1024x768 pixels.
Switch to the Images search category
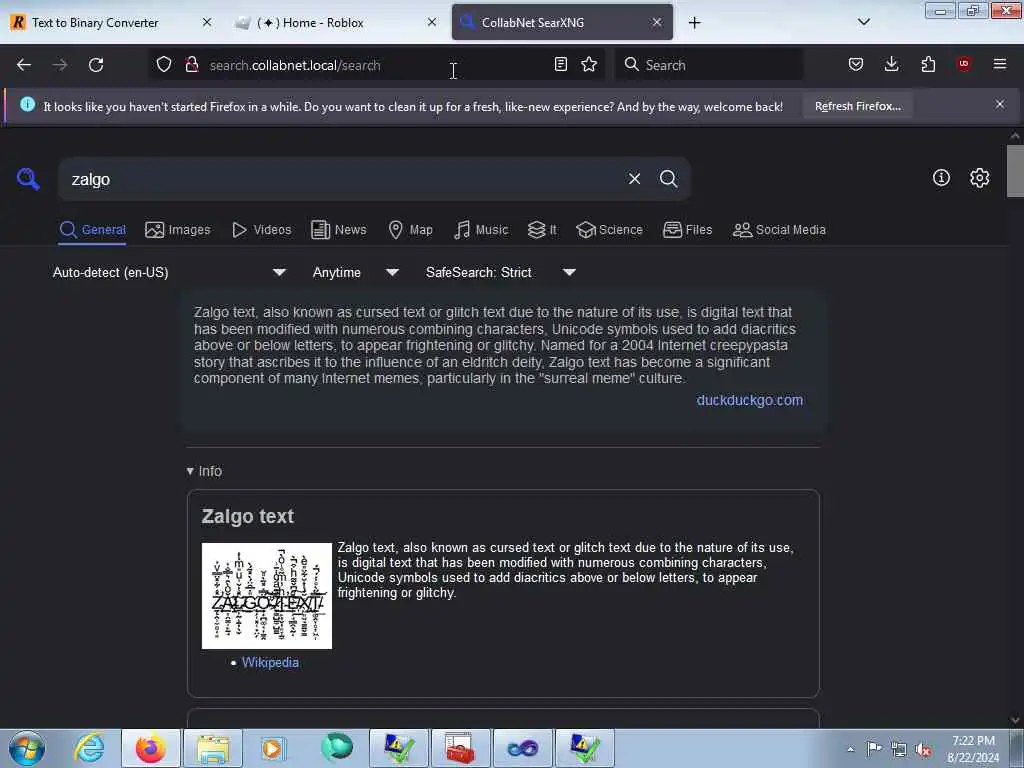tap(178, 230)
